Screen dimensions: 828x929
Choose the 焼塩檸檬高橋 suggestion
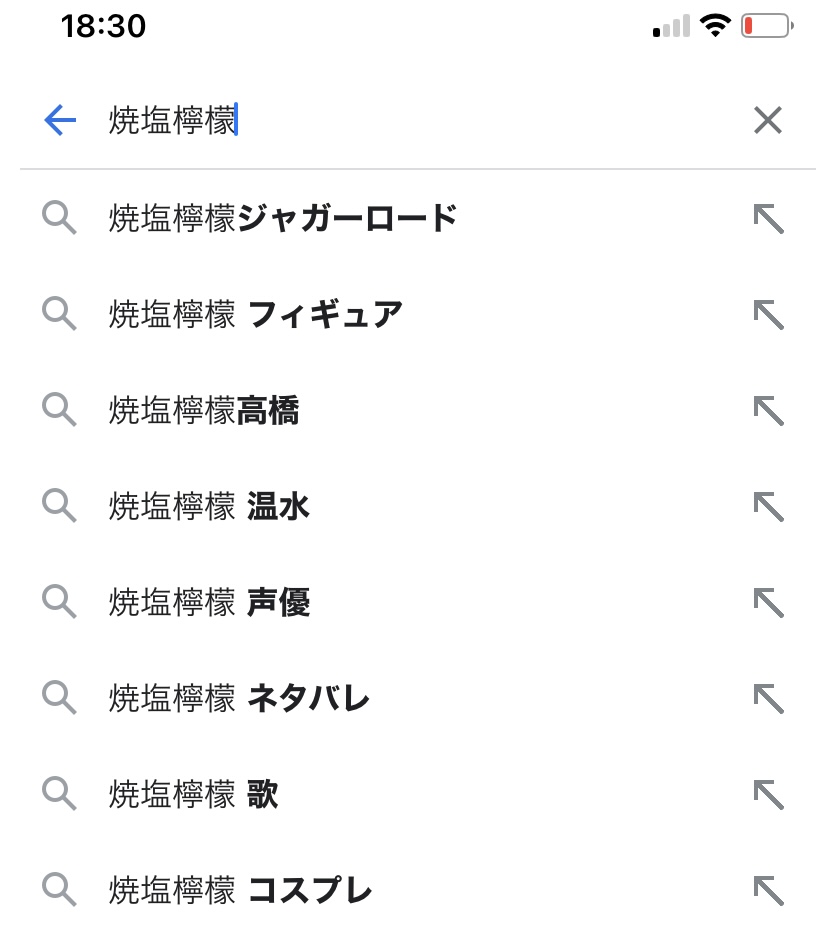[204, 410]
